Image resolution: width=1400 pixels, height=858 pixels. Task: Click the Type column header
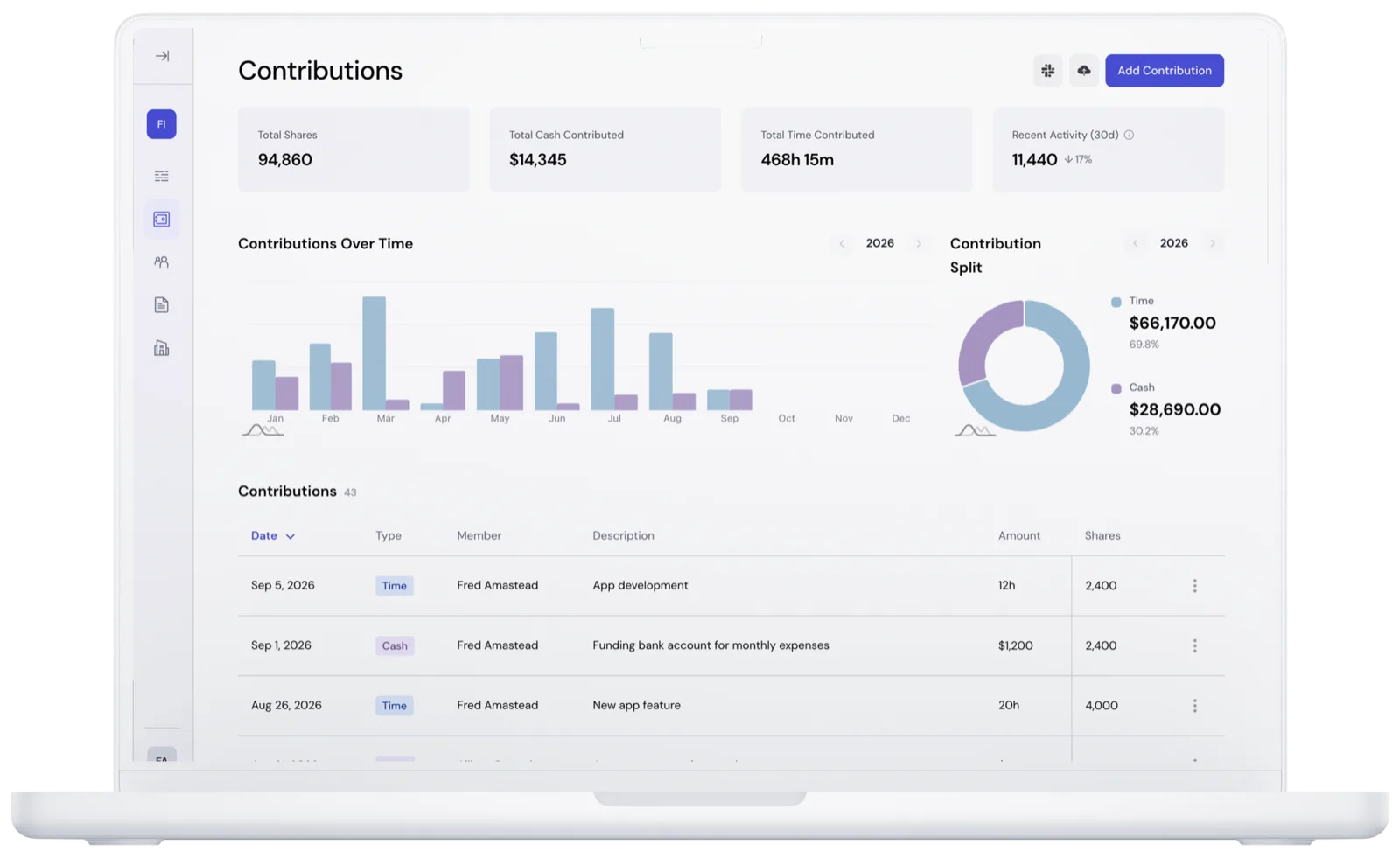tap(388, 535)
